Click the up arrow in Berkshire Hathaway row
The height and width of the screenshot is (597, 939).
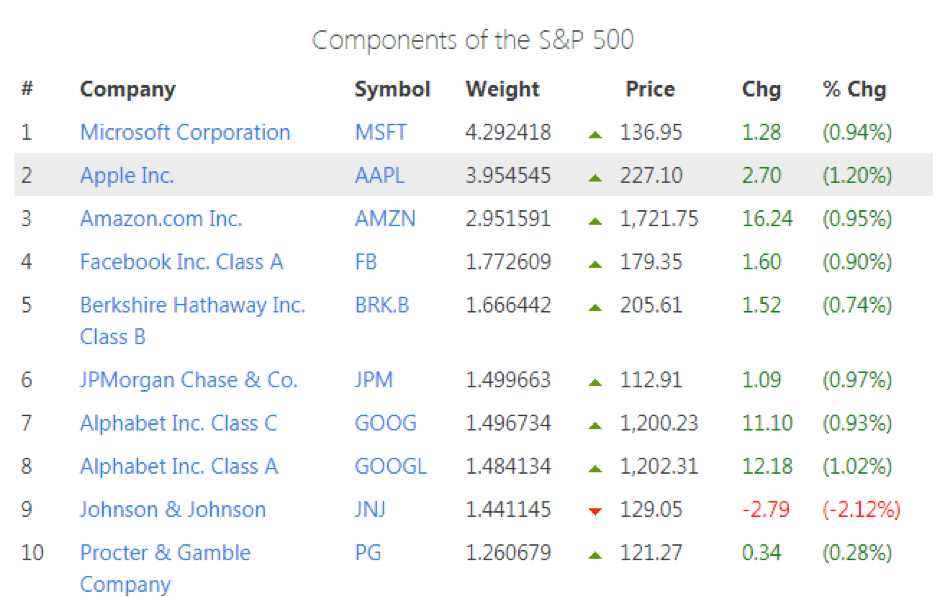click(596, 306)
